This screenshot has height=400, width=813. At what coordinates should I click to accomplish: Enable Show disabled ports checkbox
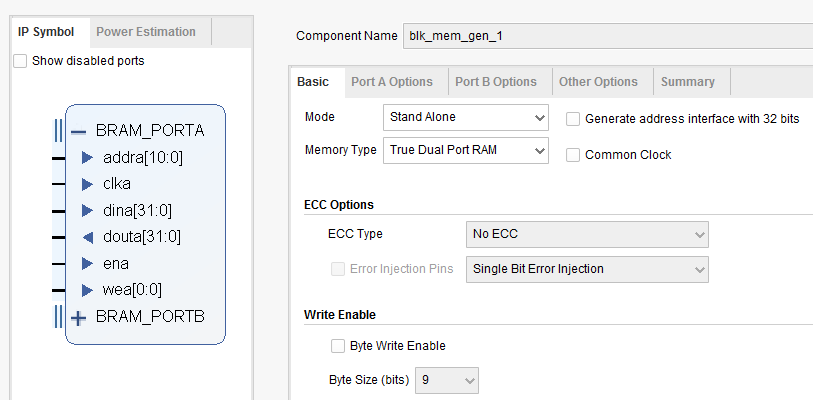pyautogui.click(x=20, y=61)
